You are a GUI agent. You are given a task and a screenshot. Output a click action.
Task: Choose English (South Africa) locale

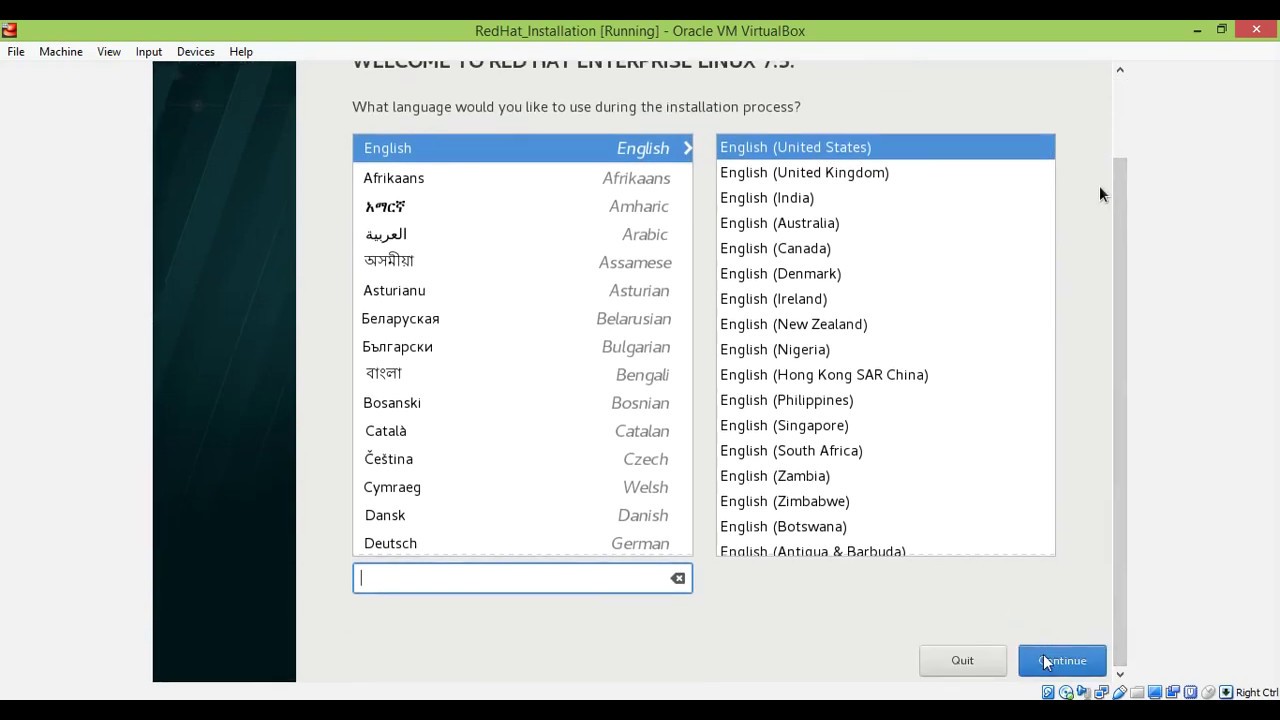[885, 451]
